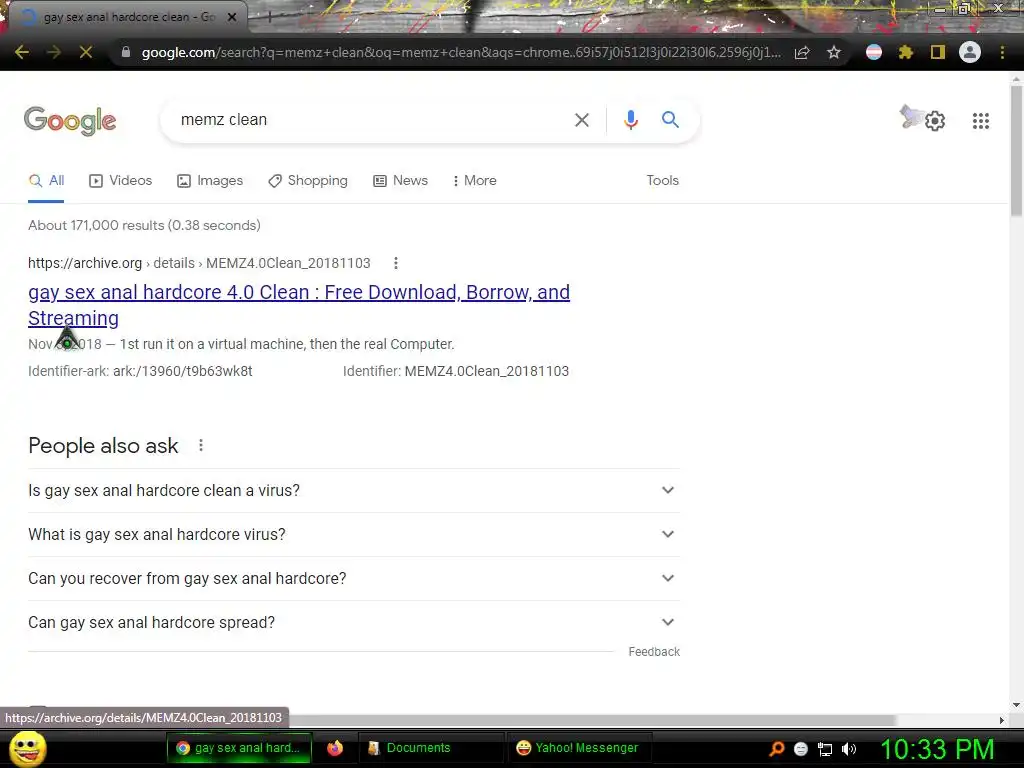Expand 'What is gay sex anal hardcore virus?' question
The image size is (1024, 768).
click(353, 535)
